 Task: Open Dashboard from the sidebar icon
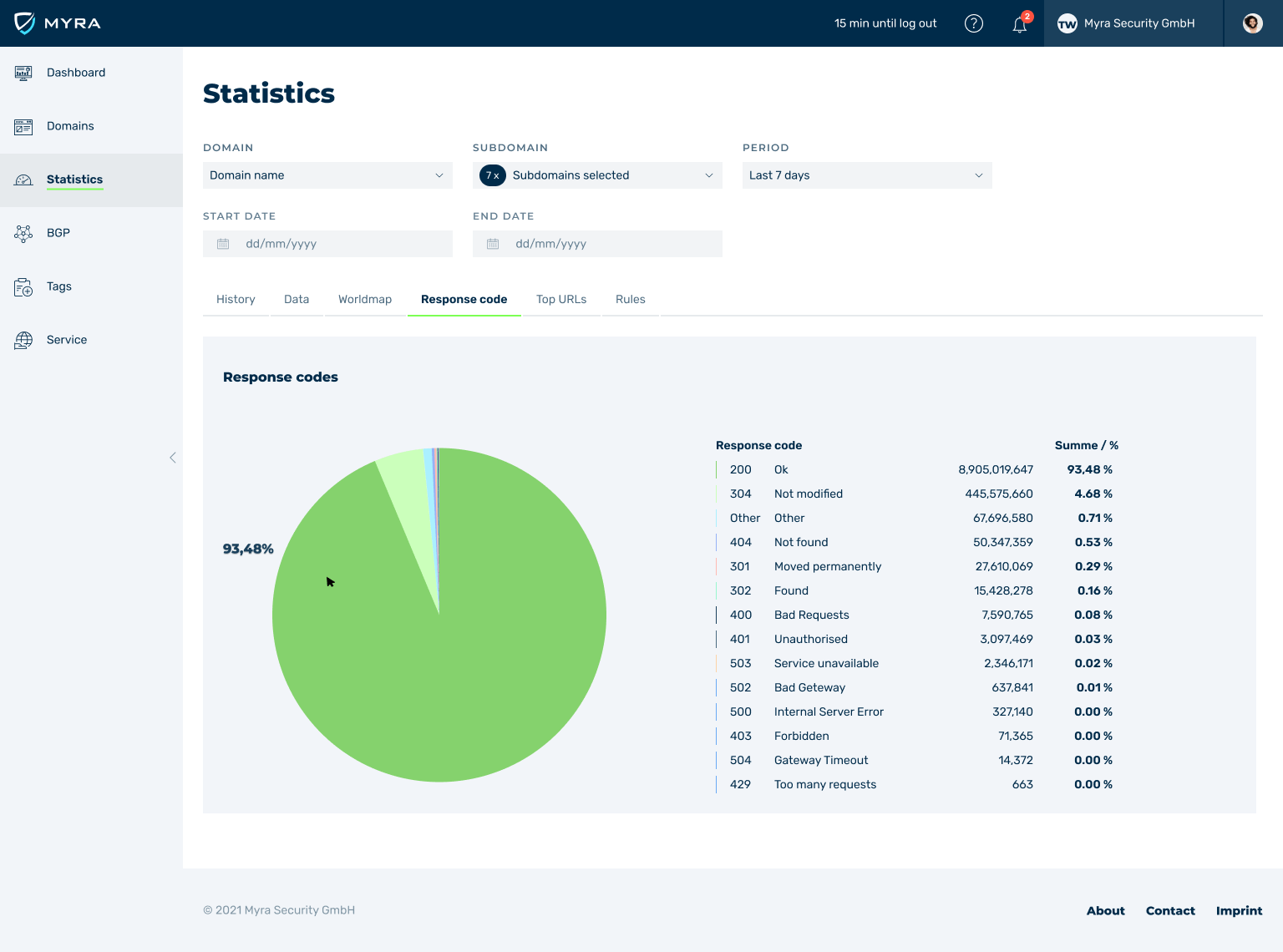[x=23, y=73]
